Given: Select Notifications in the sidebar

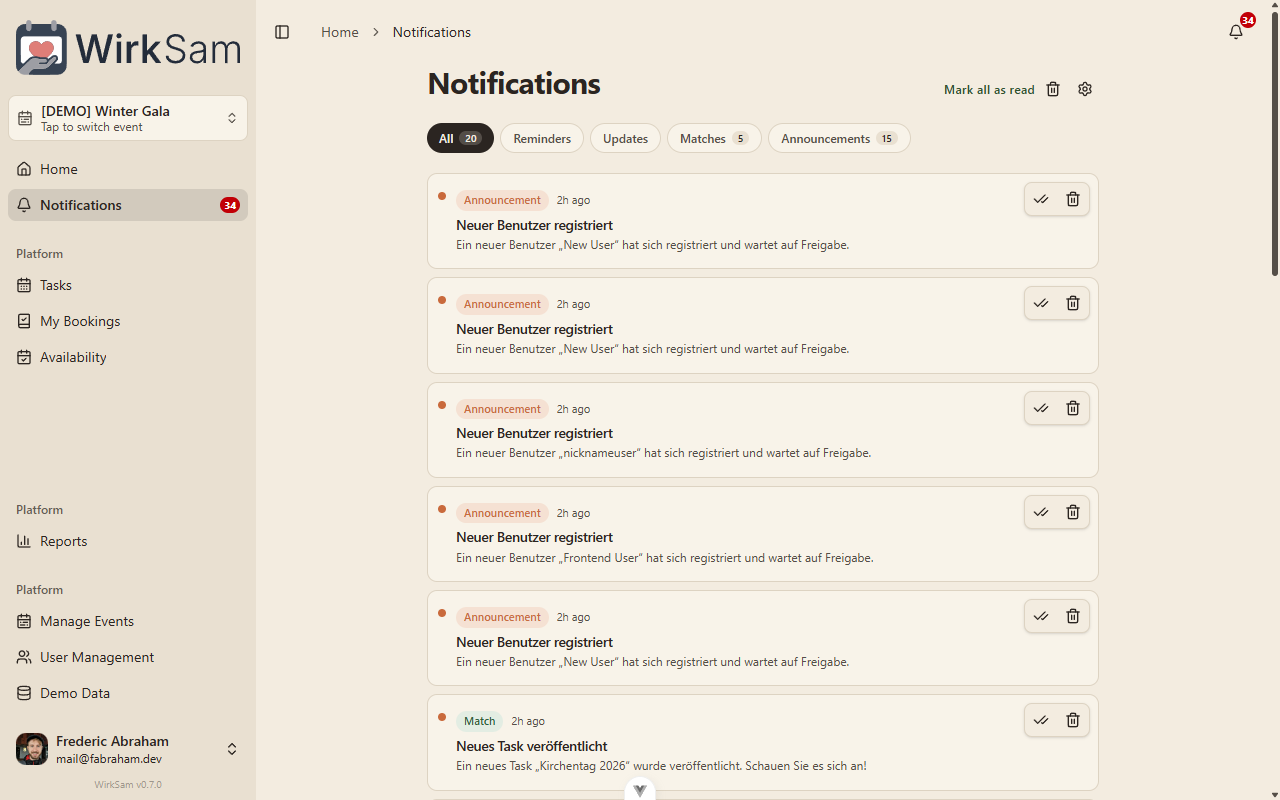Looking at the screenshot, I should [128, 205].
